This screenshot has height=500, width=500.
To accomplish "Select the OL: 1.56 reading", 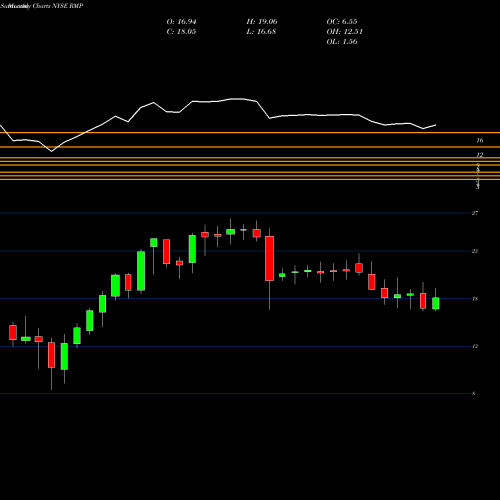I will (342, 42).
